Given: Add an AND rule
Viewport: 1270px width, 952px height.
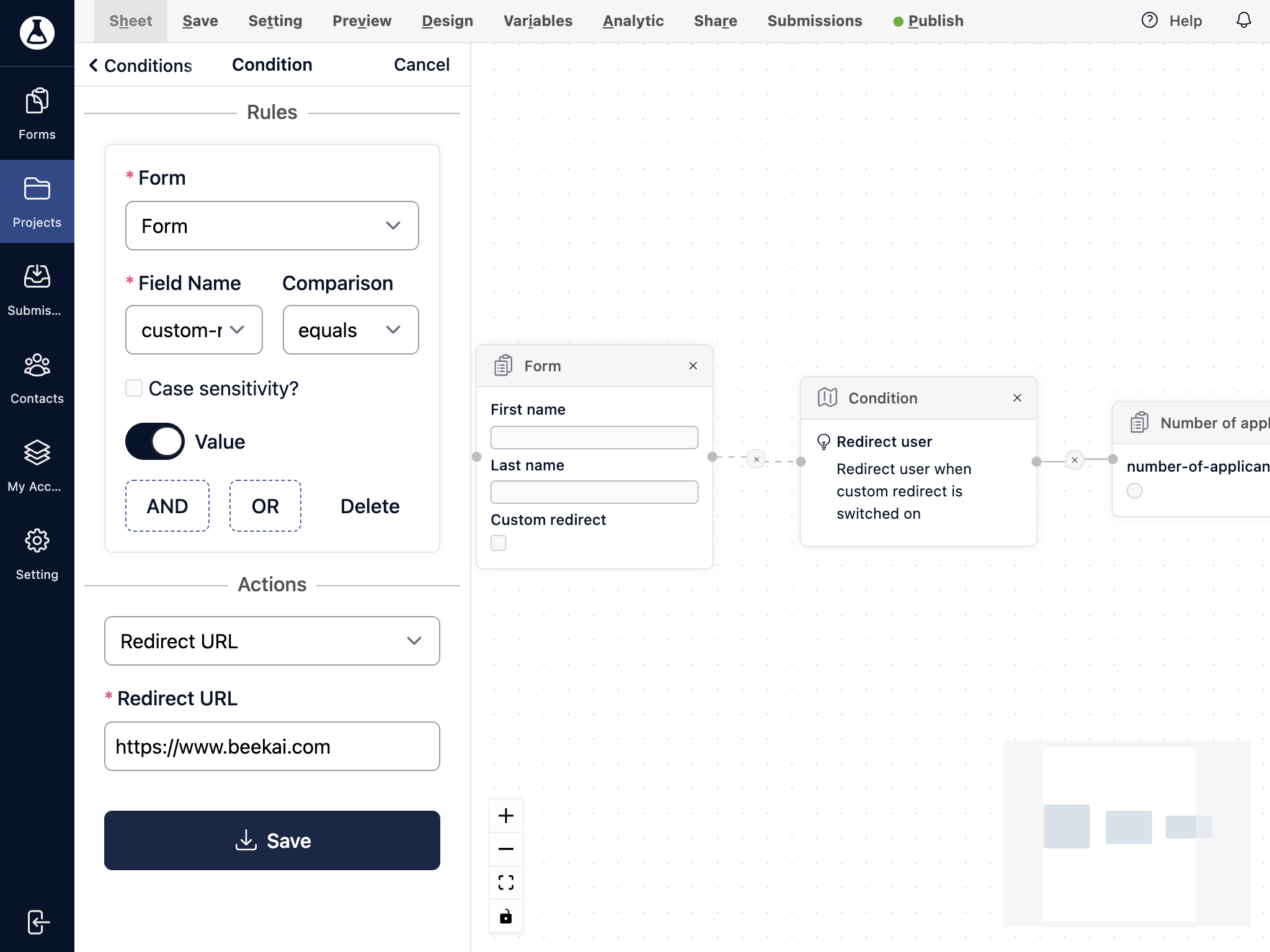Looking at the screenshot, I should click(167, 506).
